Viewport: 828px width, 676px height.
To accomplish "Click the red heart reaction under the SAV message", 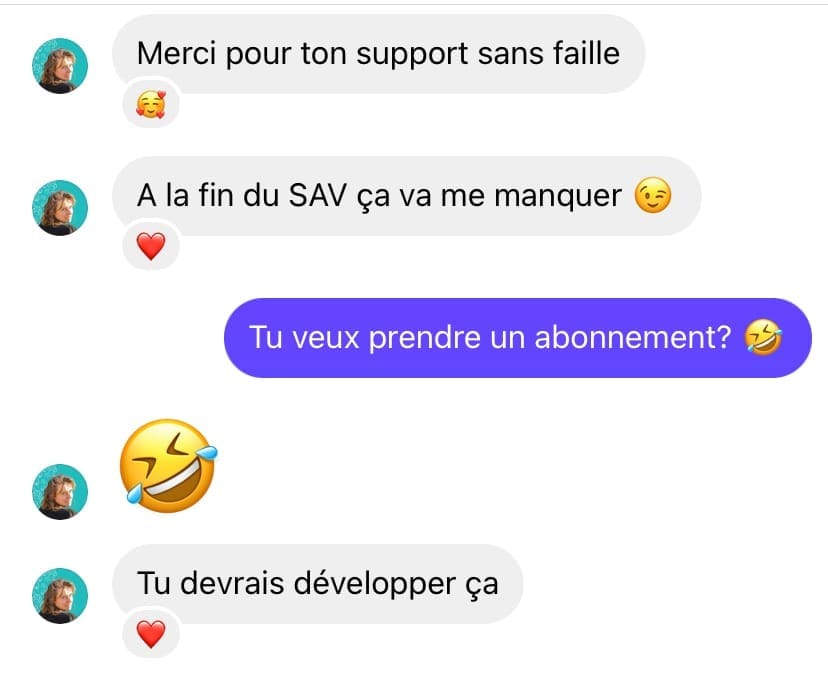I will point(151,246).
